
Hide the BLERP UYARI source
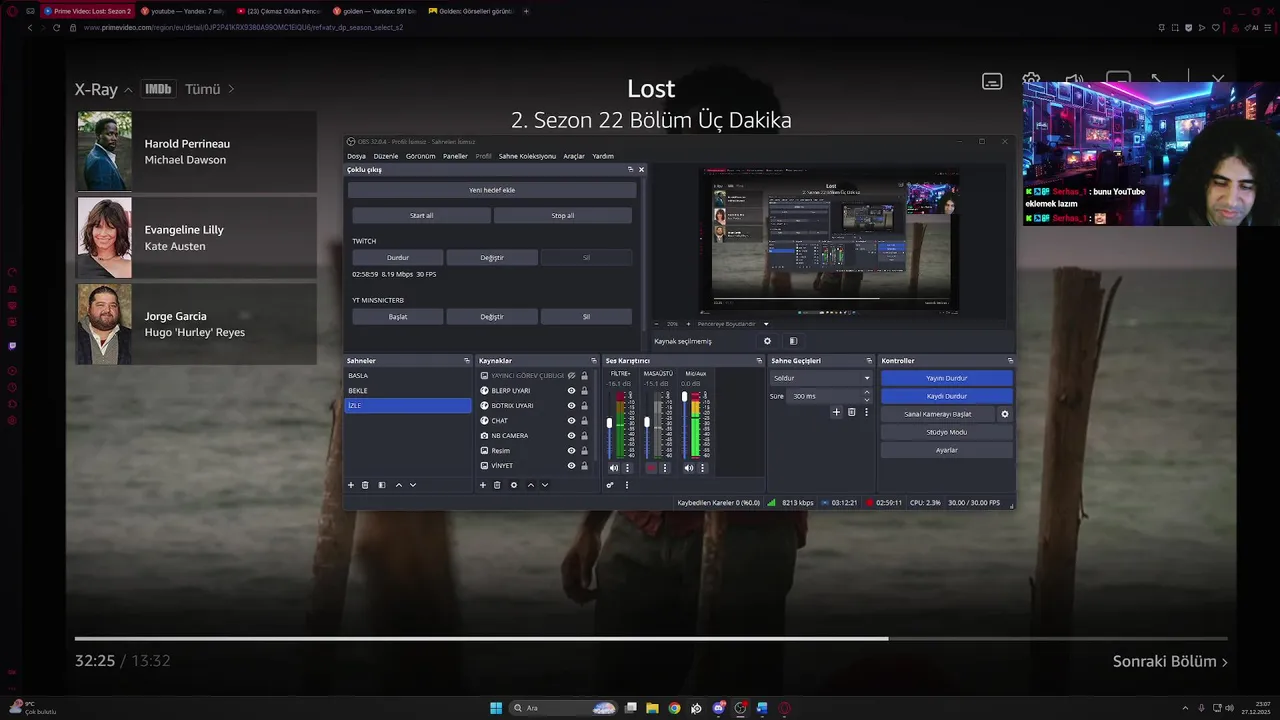point(571,391)
